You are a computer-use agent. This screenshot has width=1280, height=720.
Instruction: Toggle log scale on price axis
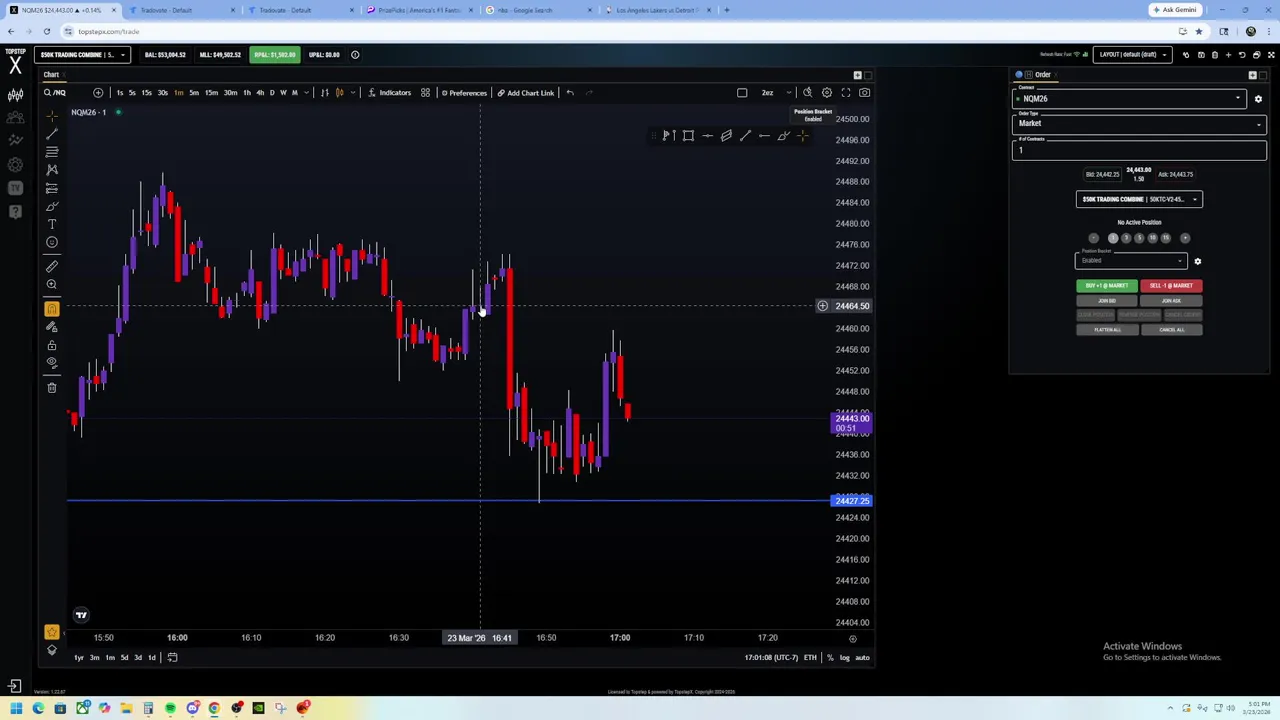pyautogui.click(x=845, y=657)
